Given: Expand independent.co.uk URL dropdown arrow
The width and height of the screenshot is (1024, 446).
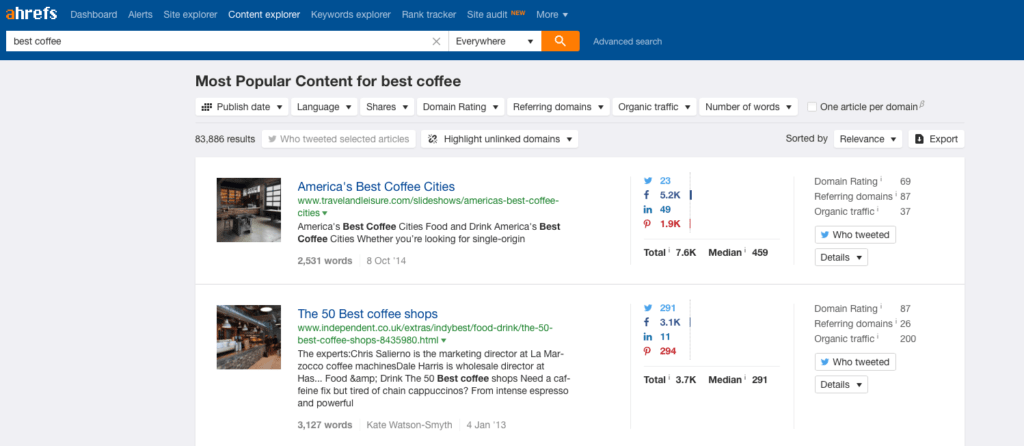Looking at the screenshot, I should [443, 341].
